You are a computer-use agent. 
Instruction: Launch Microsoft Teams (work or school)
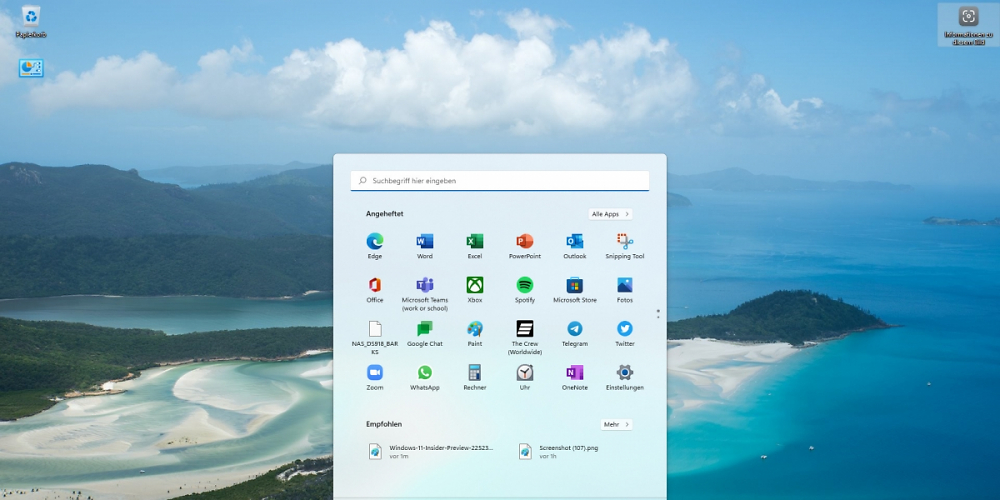click(x=425, y=293)
